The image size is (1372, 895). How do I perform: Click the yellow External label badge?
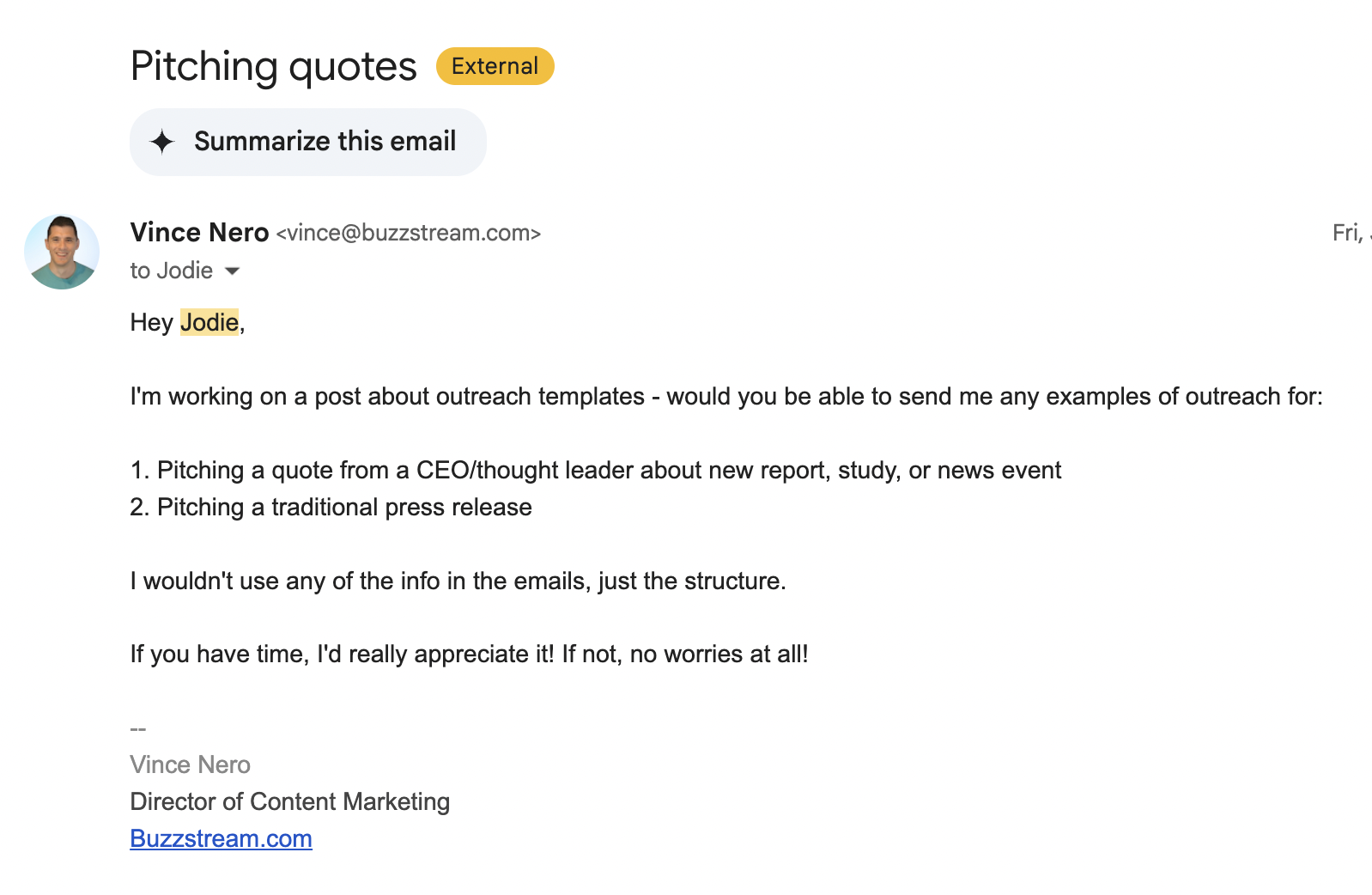[x=495, y=66]
